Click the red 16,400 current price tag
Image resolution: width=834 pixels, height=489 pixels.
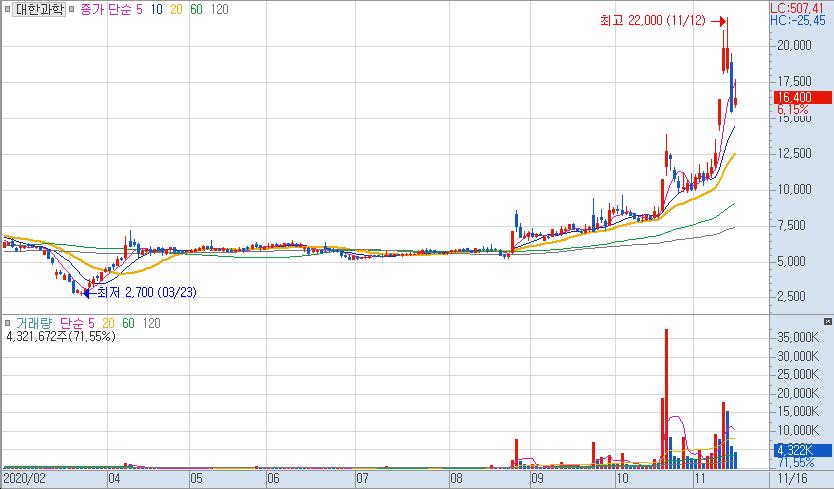pyautogui.click(x=803, y=97)
